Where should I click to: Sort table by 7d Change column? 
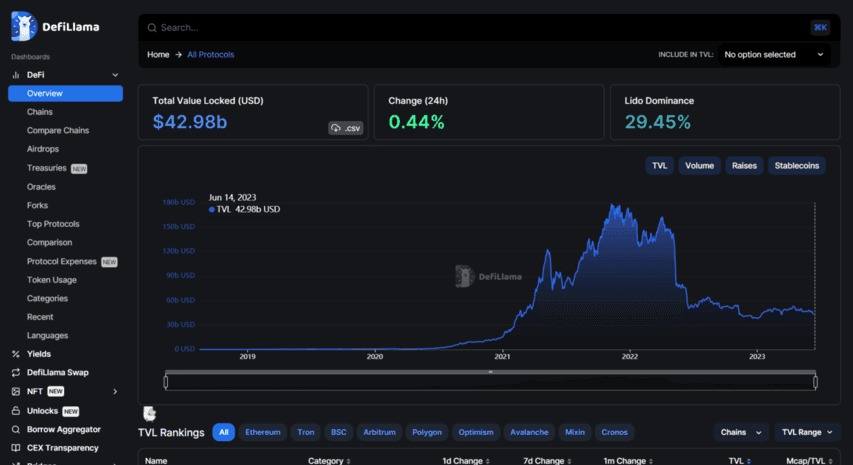(547, 461)
